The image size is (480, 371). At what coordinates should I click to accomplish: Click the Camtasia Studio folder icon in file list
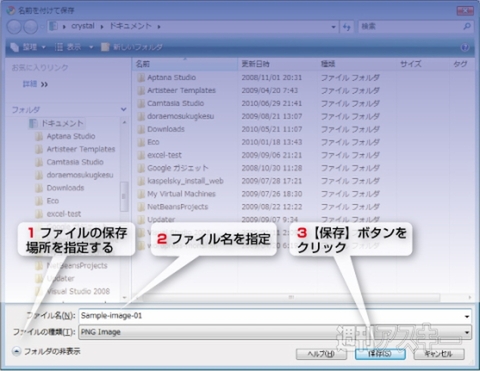tap(141, 103)
